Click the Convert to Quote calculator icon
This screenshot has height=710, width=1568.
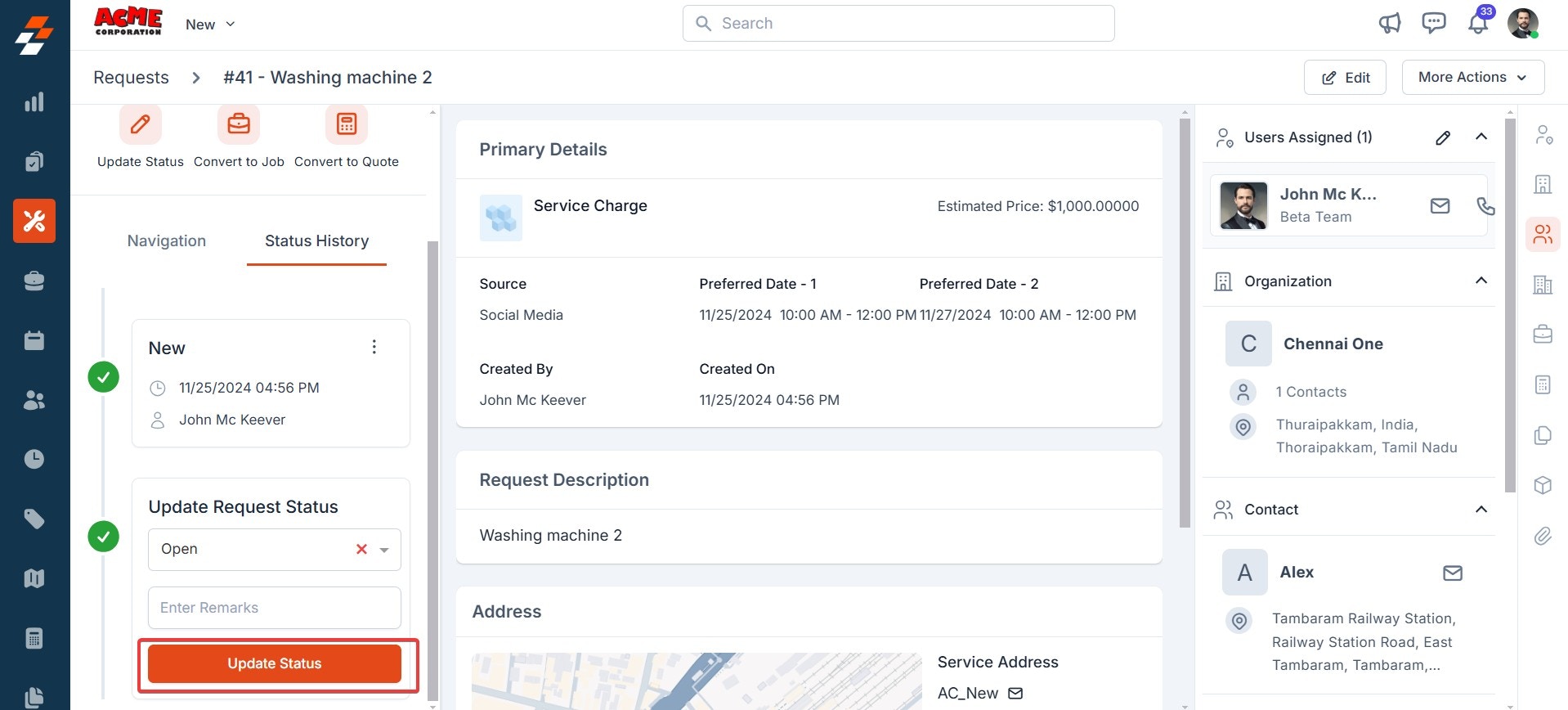click(347, 124)
